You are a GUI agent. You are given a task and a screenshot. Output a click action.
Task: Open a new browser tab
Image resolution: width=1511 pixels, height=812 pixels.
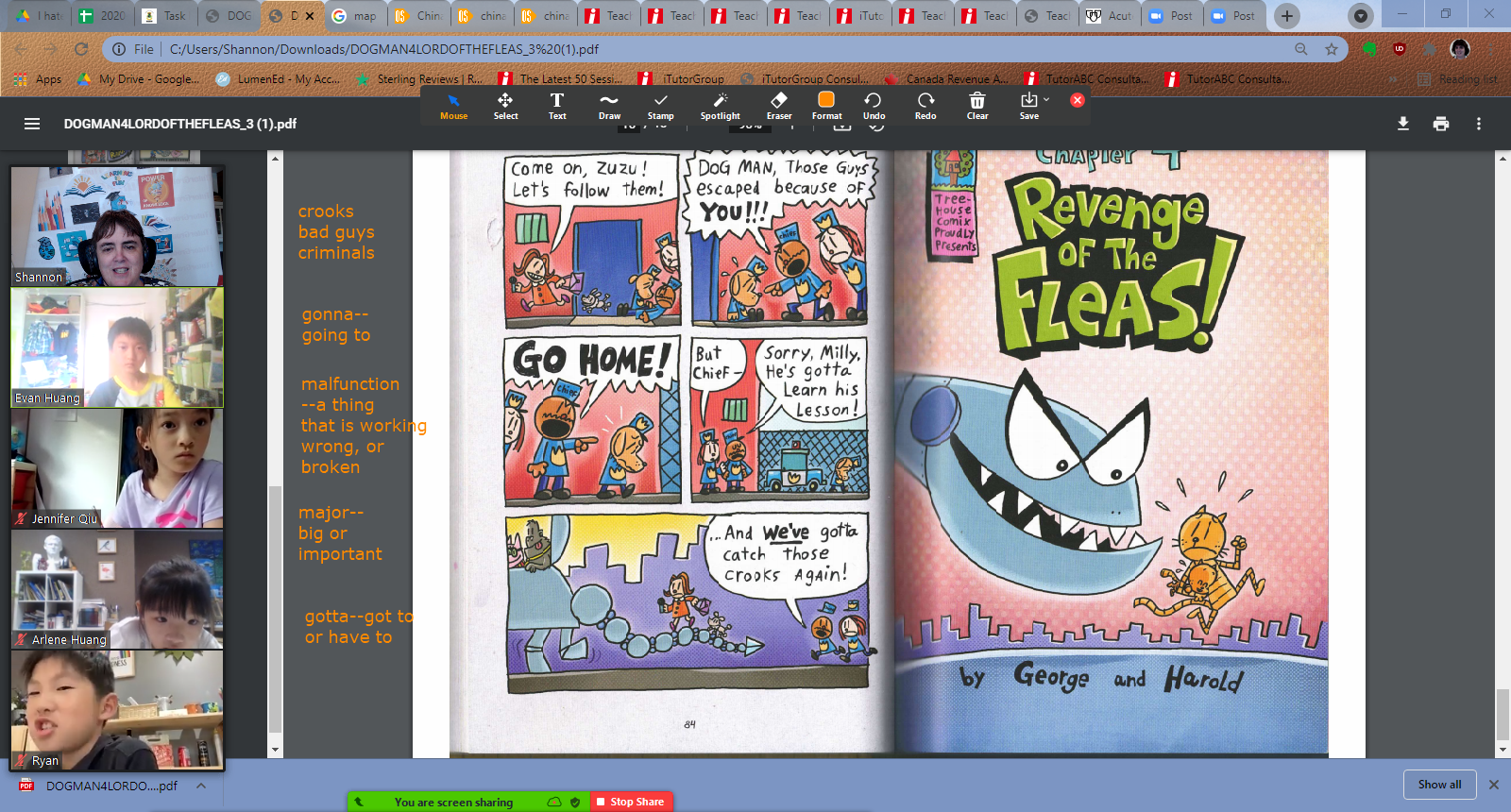1286,16
